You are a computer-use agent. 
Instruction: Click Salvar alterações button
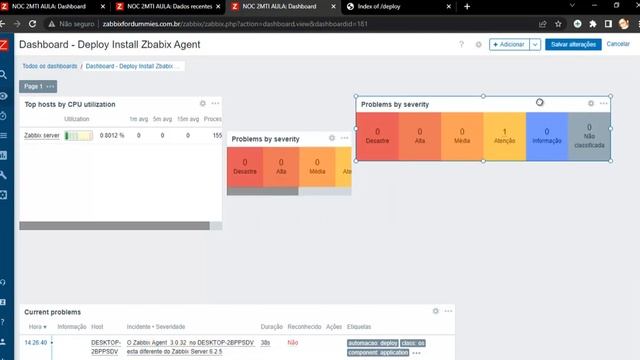573,44
